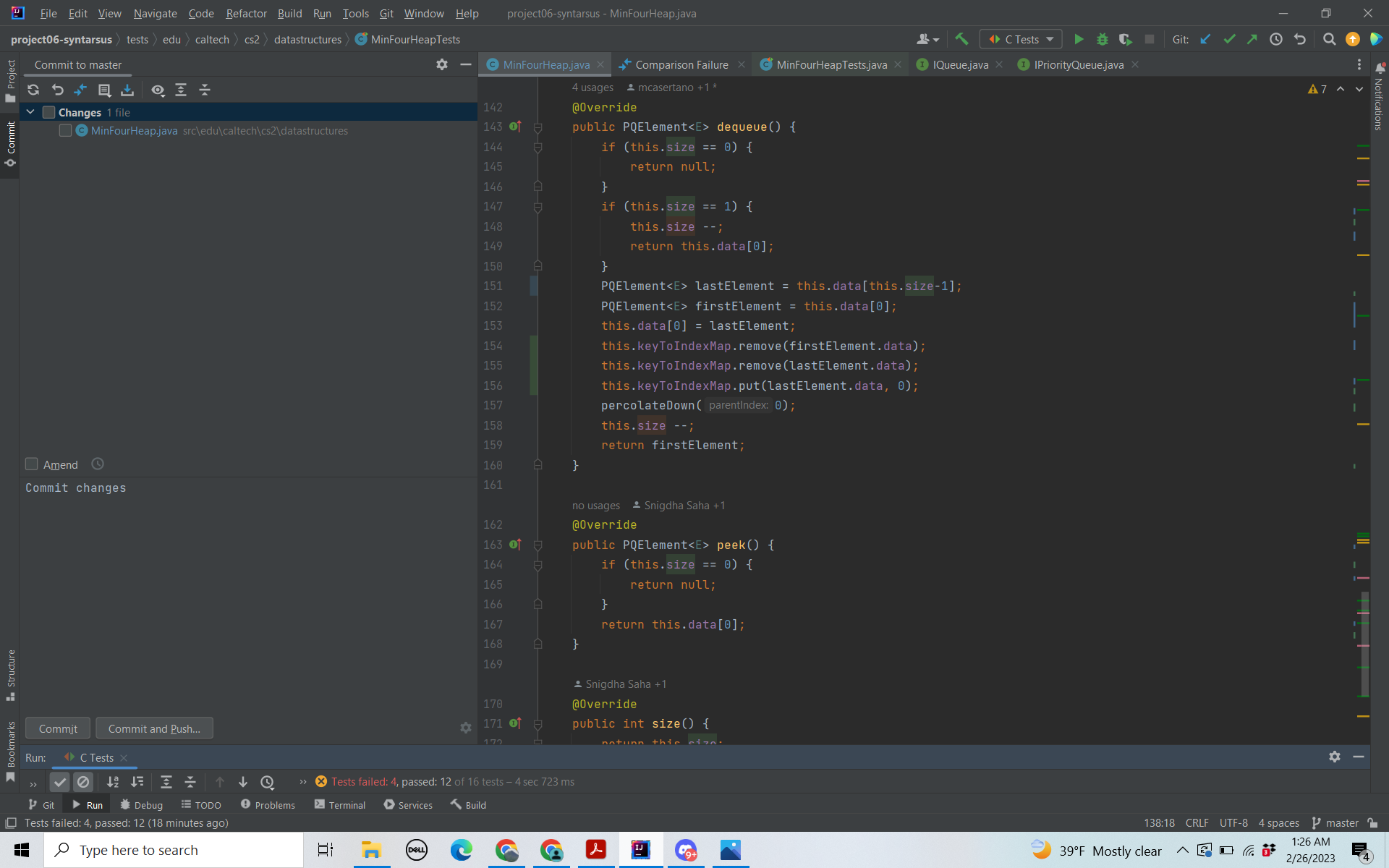Click the Commit button
1389x868 pixels.
[58, 728]
